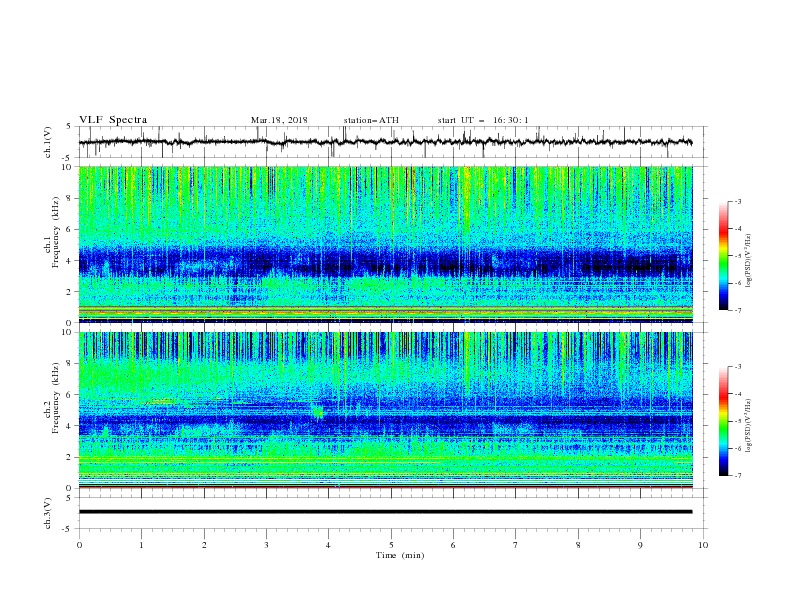Click inside the ch.1 spectrogram panel
792x612 pixels.
click(385, 244)
